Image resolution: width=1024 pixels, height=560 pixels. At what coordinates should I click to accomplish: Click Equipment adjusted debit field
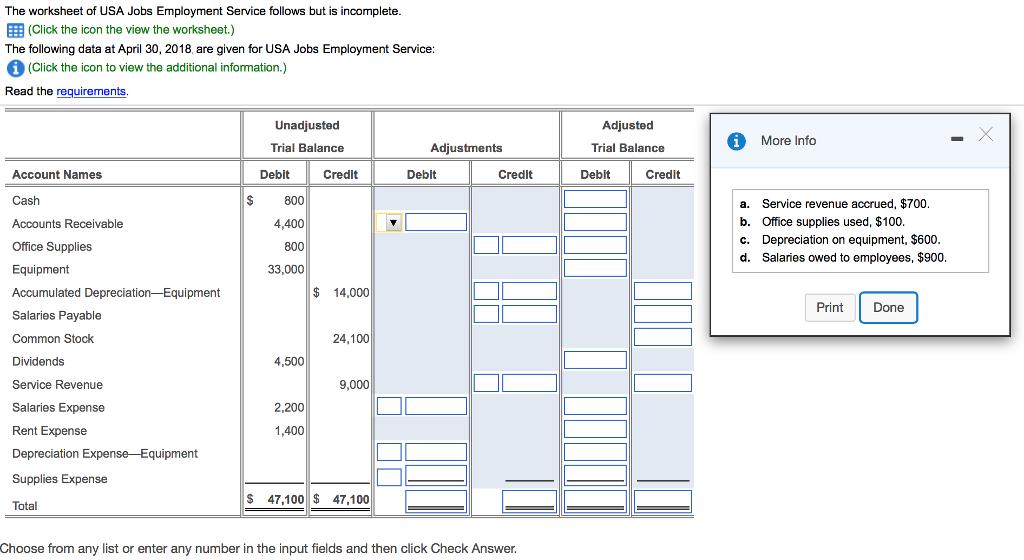coord(595,268)
